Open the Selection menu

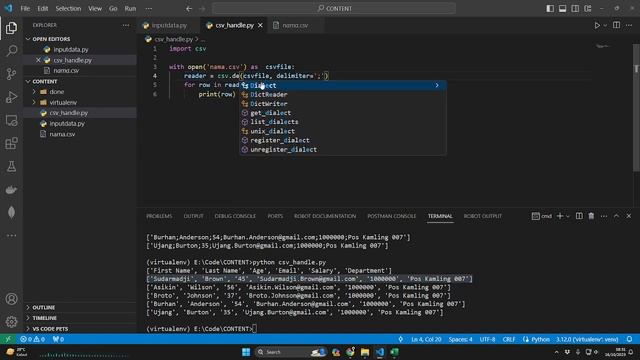pyautogui.click(x=68, y=9)
